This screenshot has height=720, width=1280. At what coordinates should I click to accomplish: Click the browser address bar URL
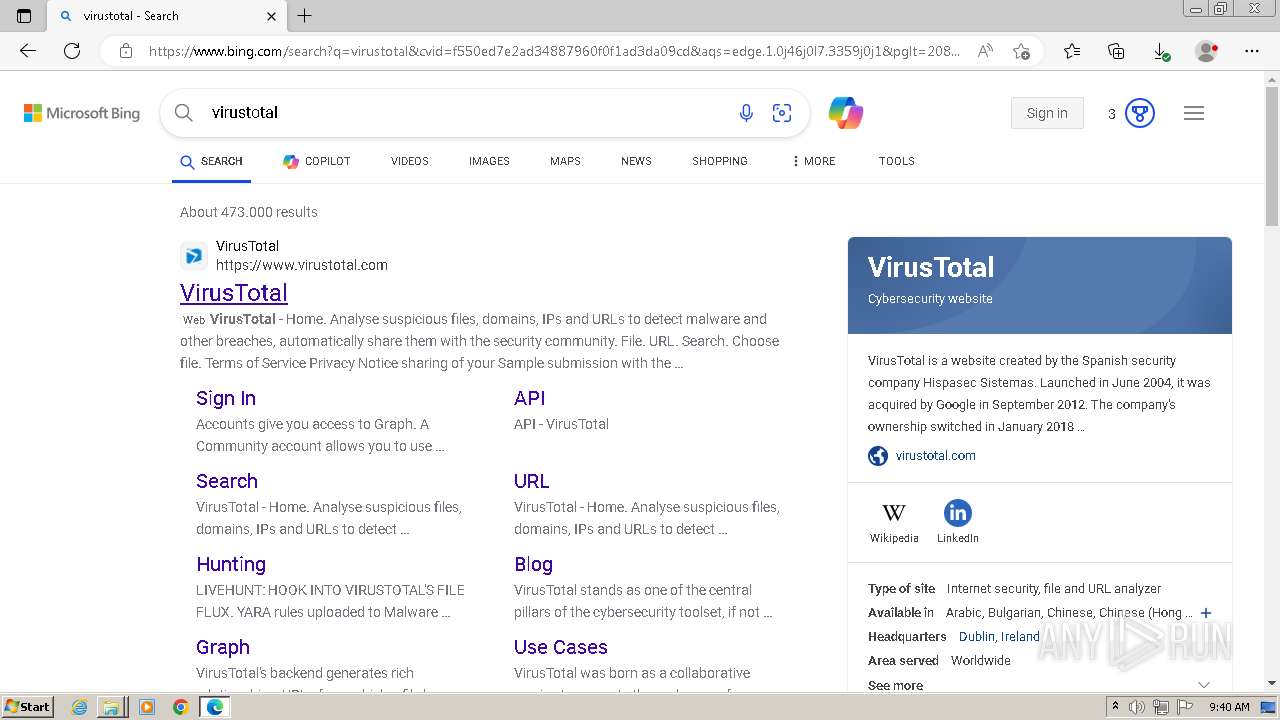[x=554, y=51]
